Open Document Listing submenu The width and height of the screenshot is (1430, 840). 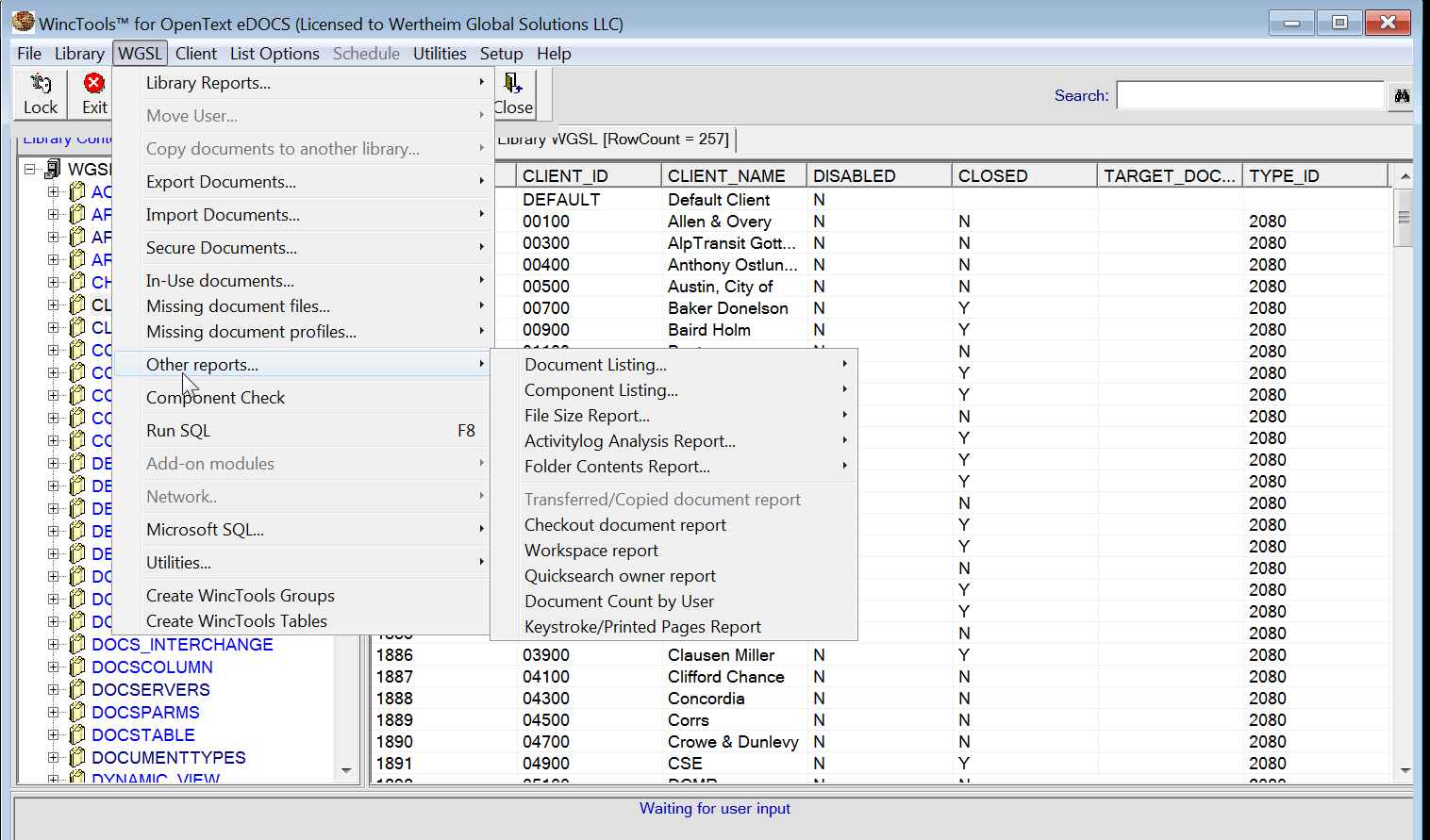point(673,365)
